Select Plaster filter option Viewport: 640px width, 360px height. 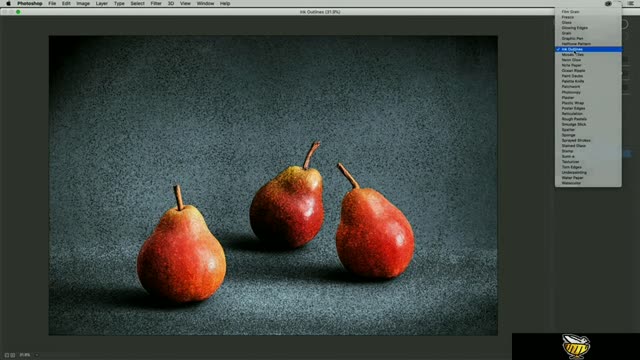click(588, 98)
